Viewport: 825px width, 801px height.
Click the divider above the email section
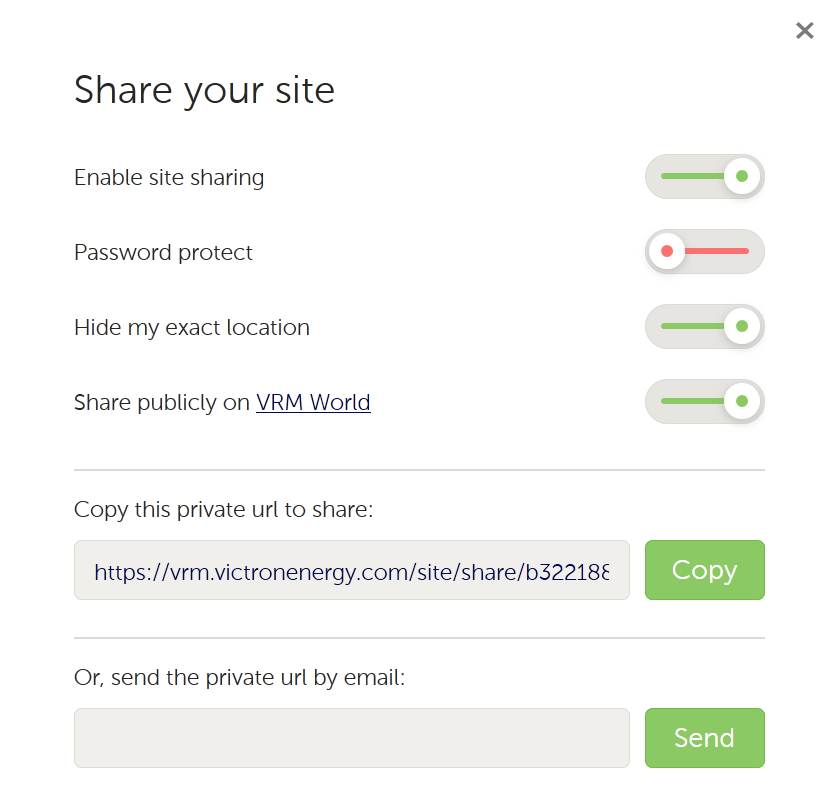pyautogui.click(x=419, y=638)
